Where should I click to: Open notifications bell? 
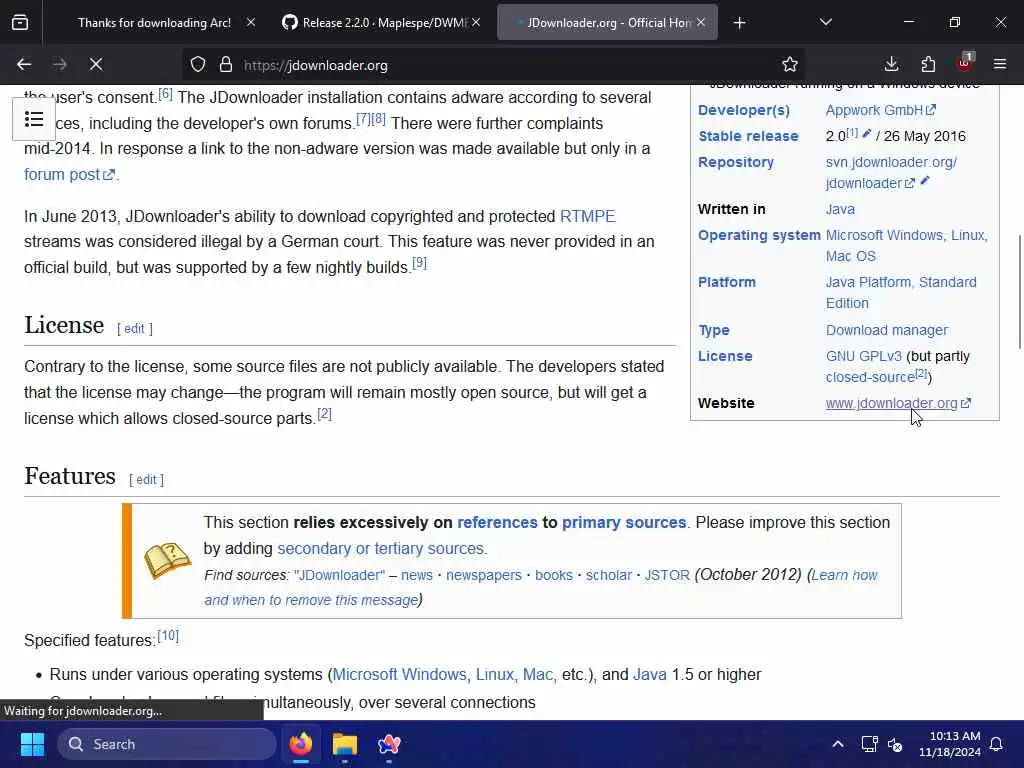[997, 744]
